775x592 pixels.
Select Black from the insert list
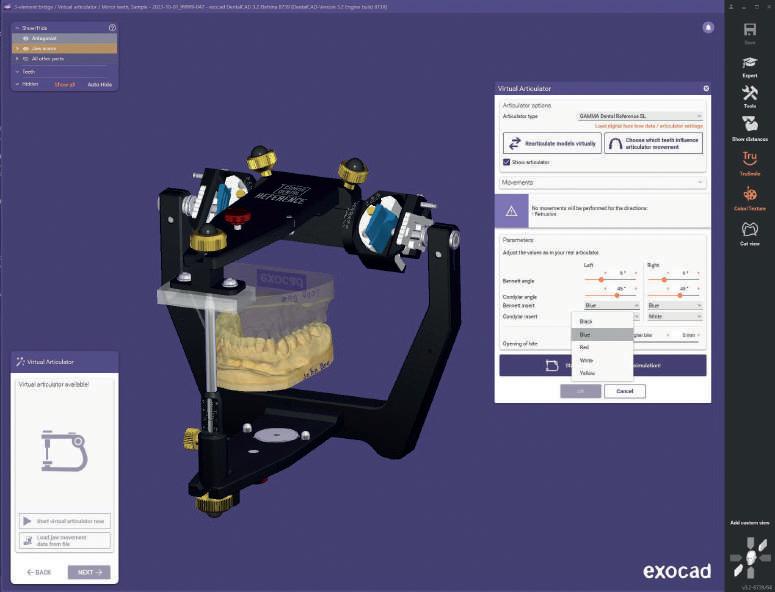[x=602, y=321]
